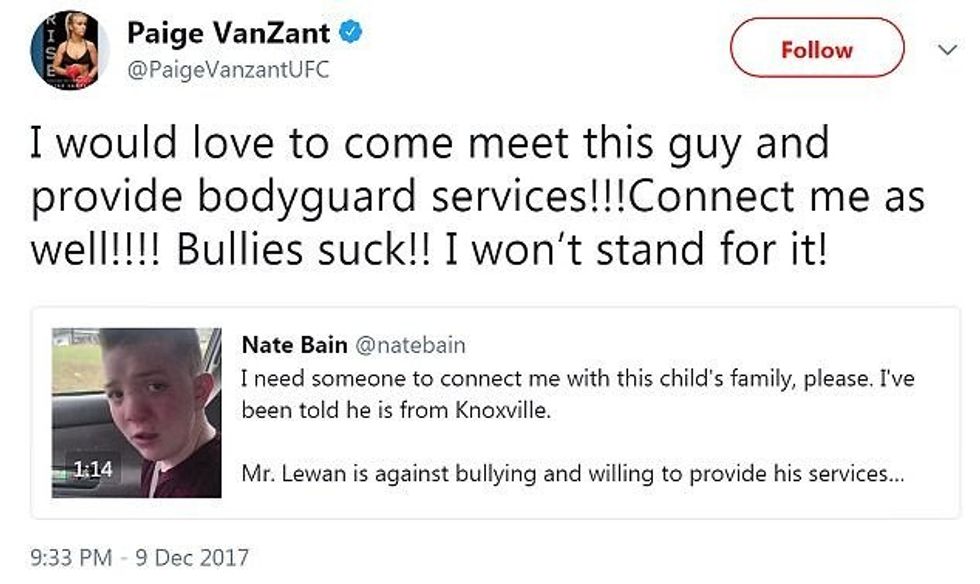Expand the tweet options chevron
980x584 pixels.
[x=945, y=48]
